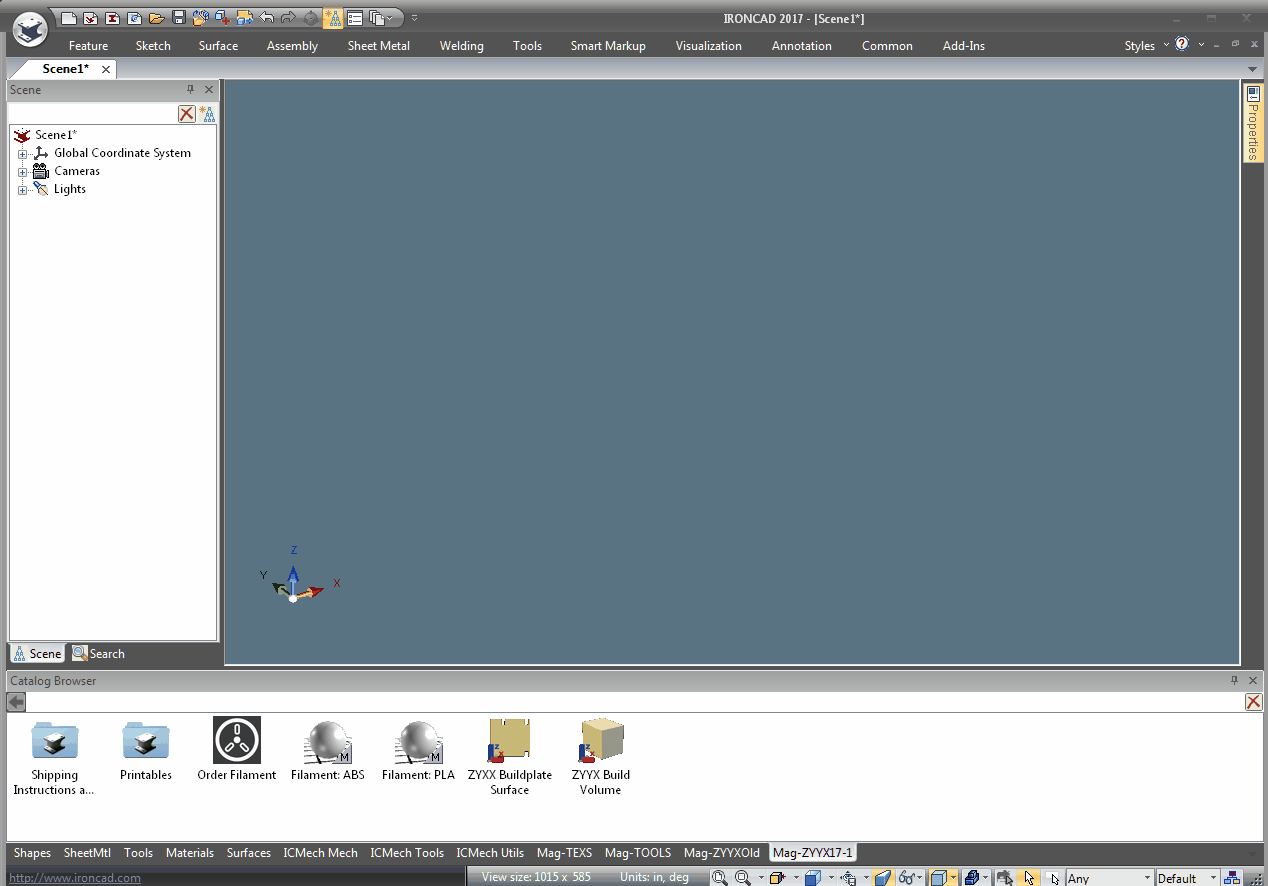
Task: Switch to the Mag-TOOLS catalog tab
Action: pyautogui.click(x=637, y=853)
